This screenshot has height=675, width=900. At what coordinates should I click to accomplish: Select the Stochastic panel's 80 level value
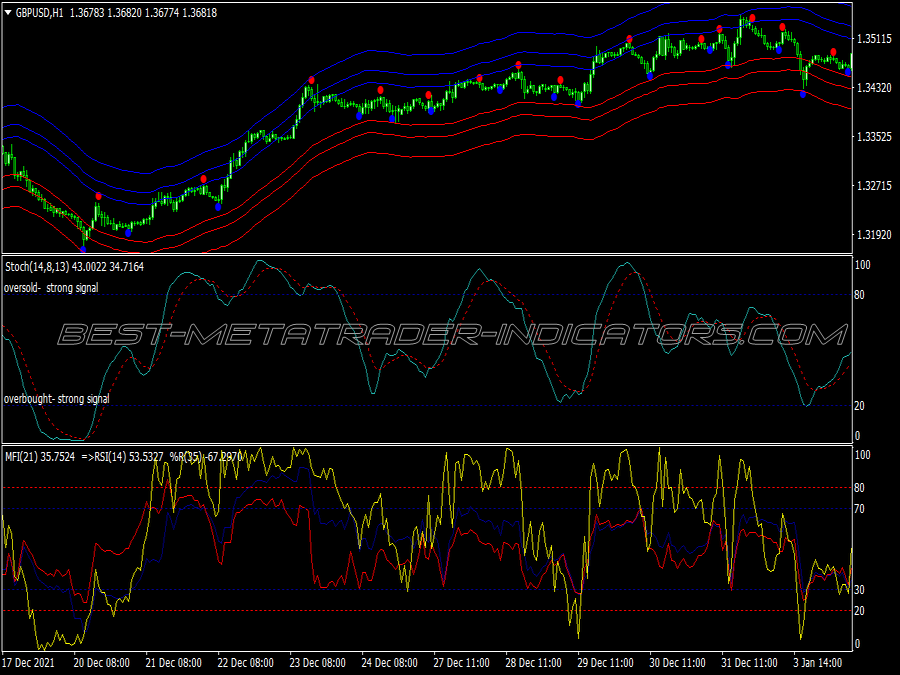(859, 295)
